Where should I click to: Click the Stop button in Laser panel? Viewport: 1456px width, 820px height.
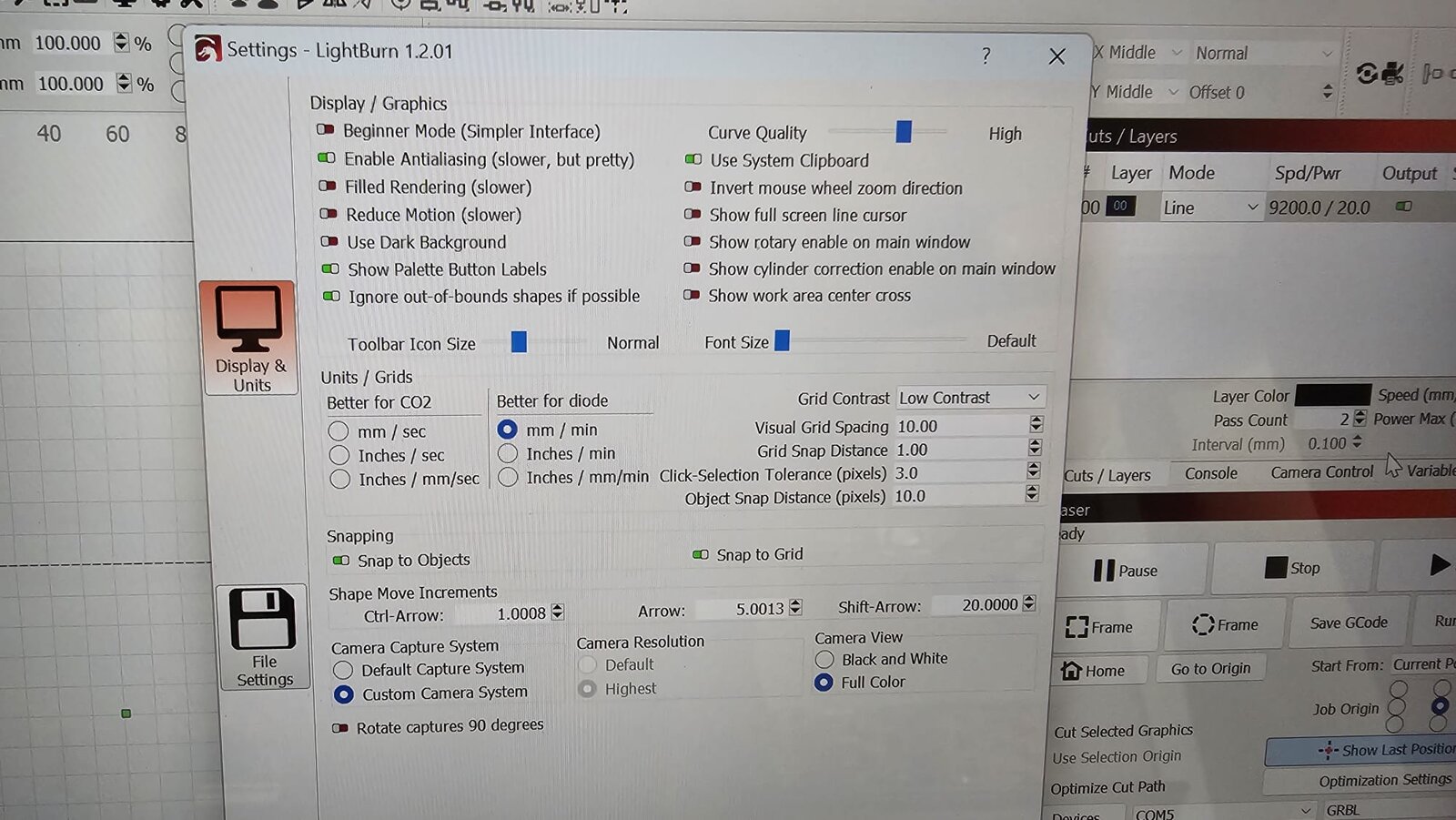(1292, 567)
